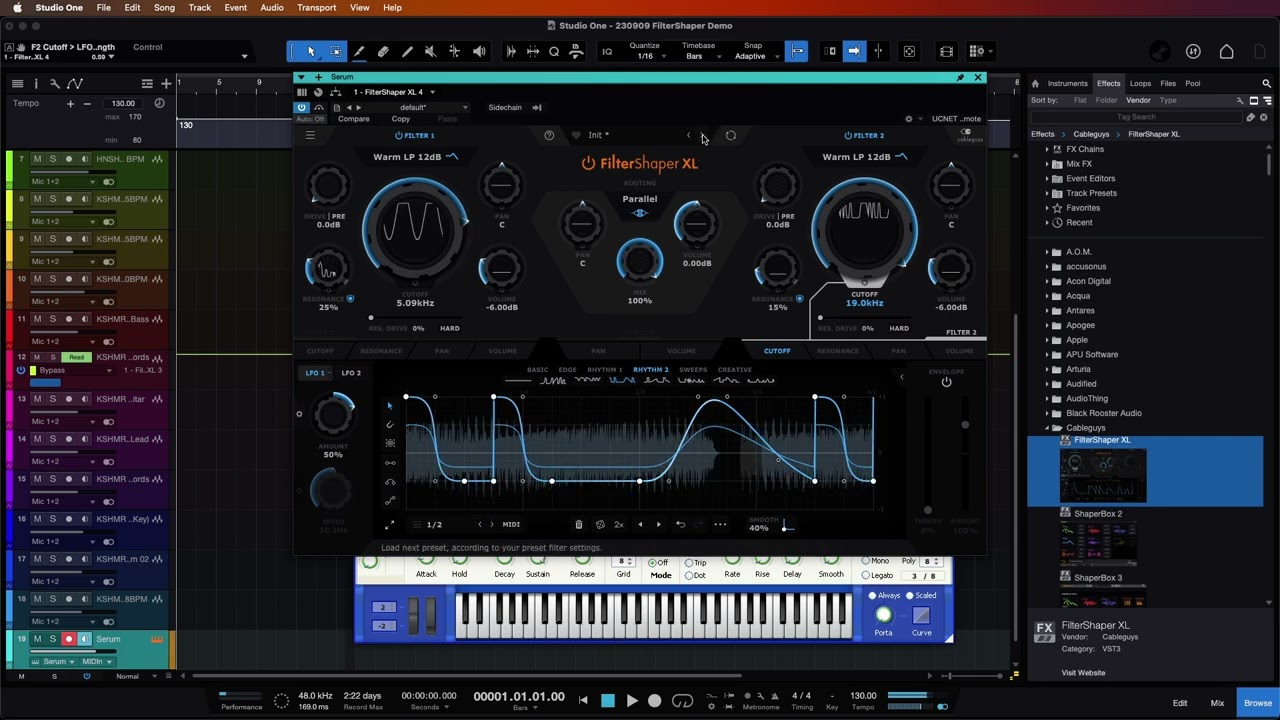Viewport: 1280px width, 720px height.
Task: Switch to Loops browser tab
Action: click(x=1140, y=84)
